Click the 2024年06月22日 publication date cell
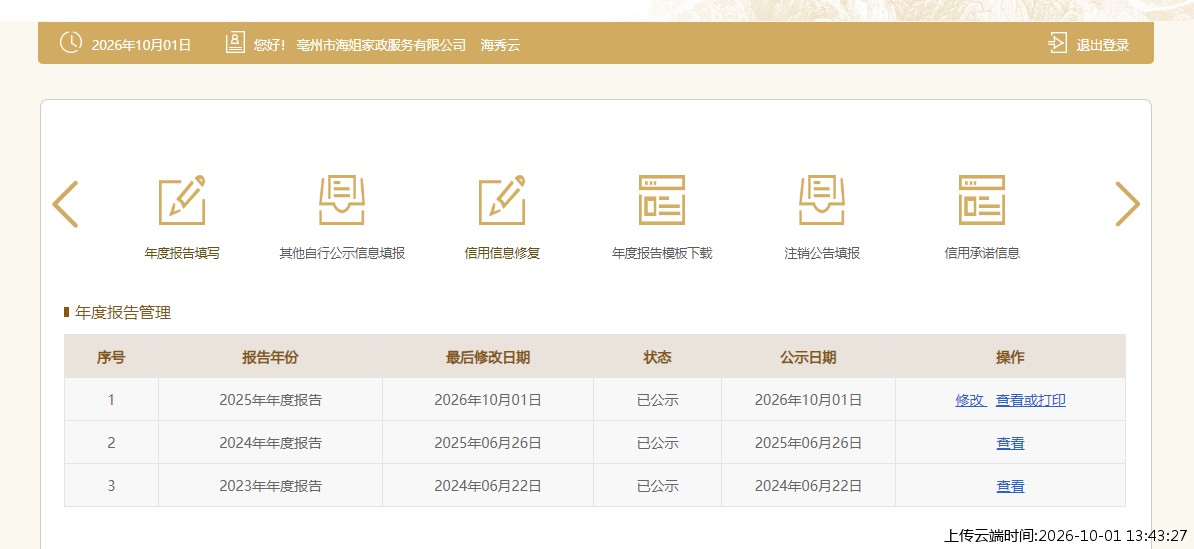The width and height of the screenshot is (1194, 549). point(808,486)
